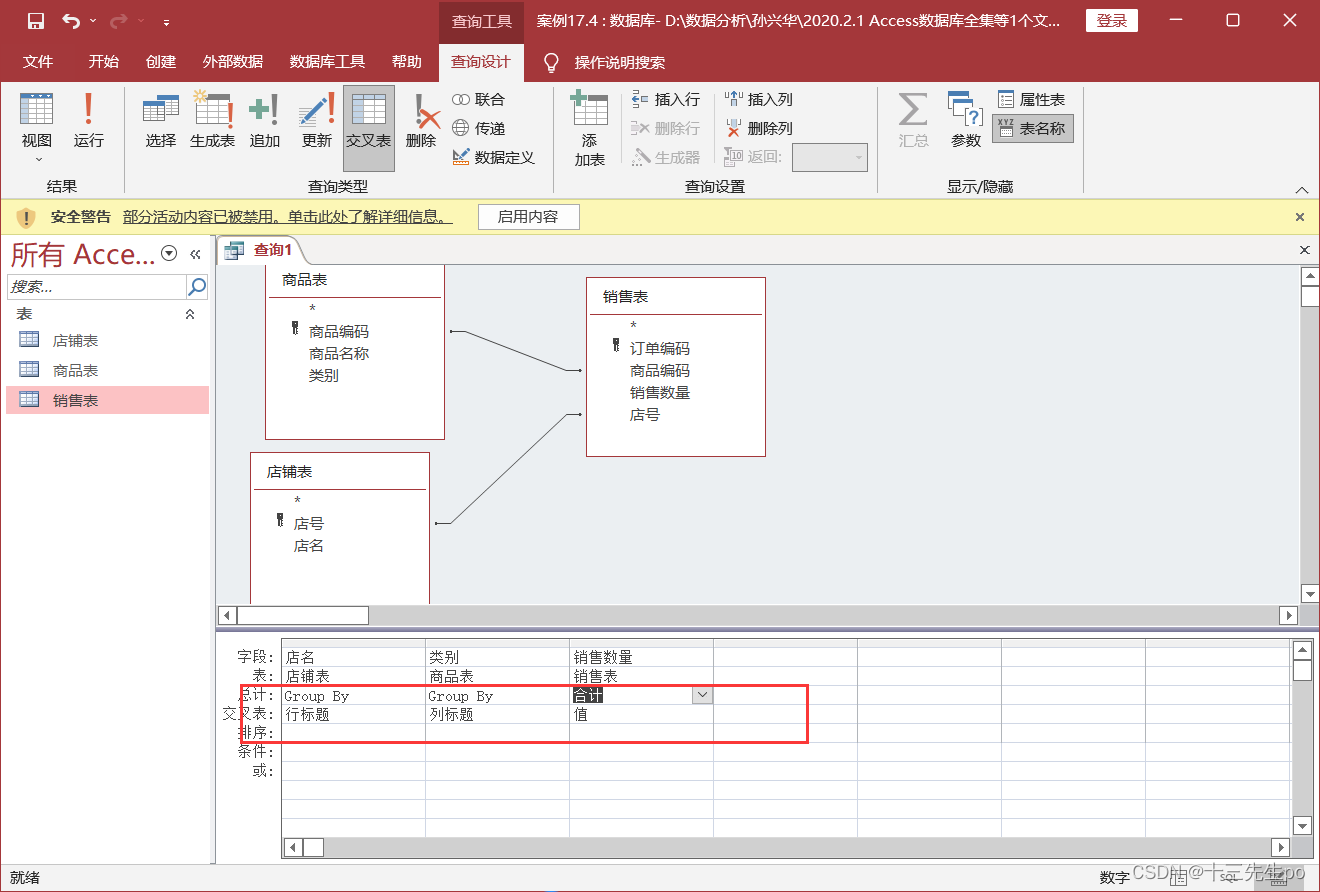Open the 创建 ribbon tab
The width and height of the screenshot is (1320, 892).
pos(160,62)
